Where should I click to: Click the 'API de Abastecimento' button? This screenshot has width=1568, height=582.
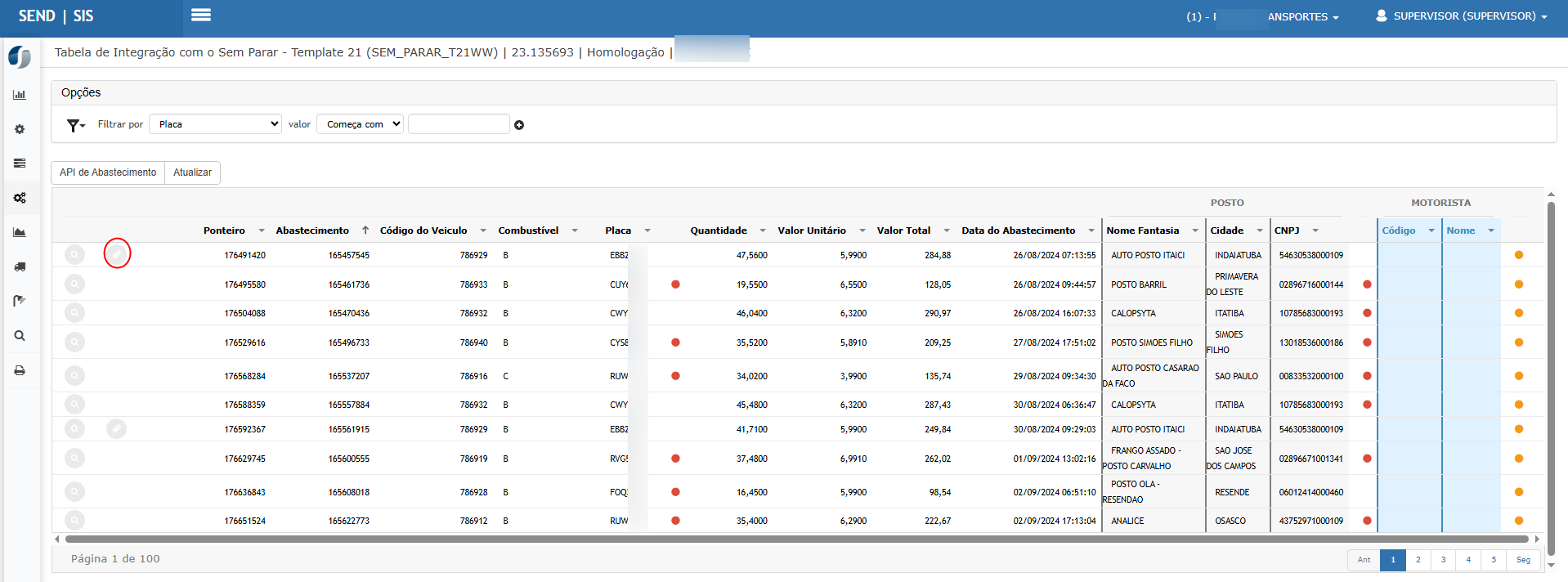click(x=108, y=172)
